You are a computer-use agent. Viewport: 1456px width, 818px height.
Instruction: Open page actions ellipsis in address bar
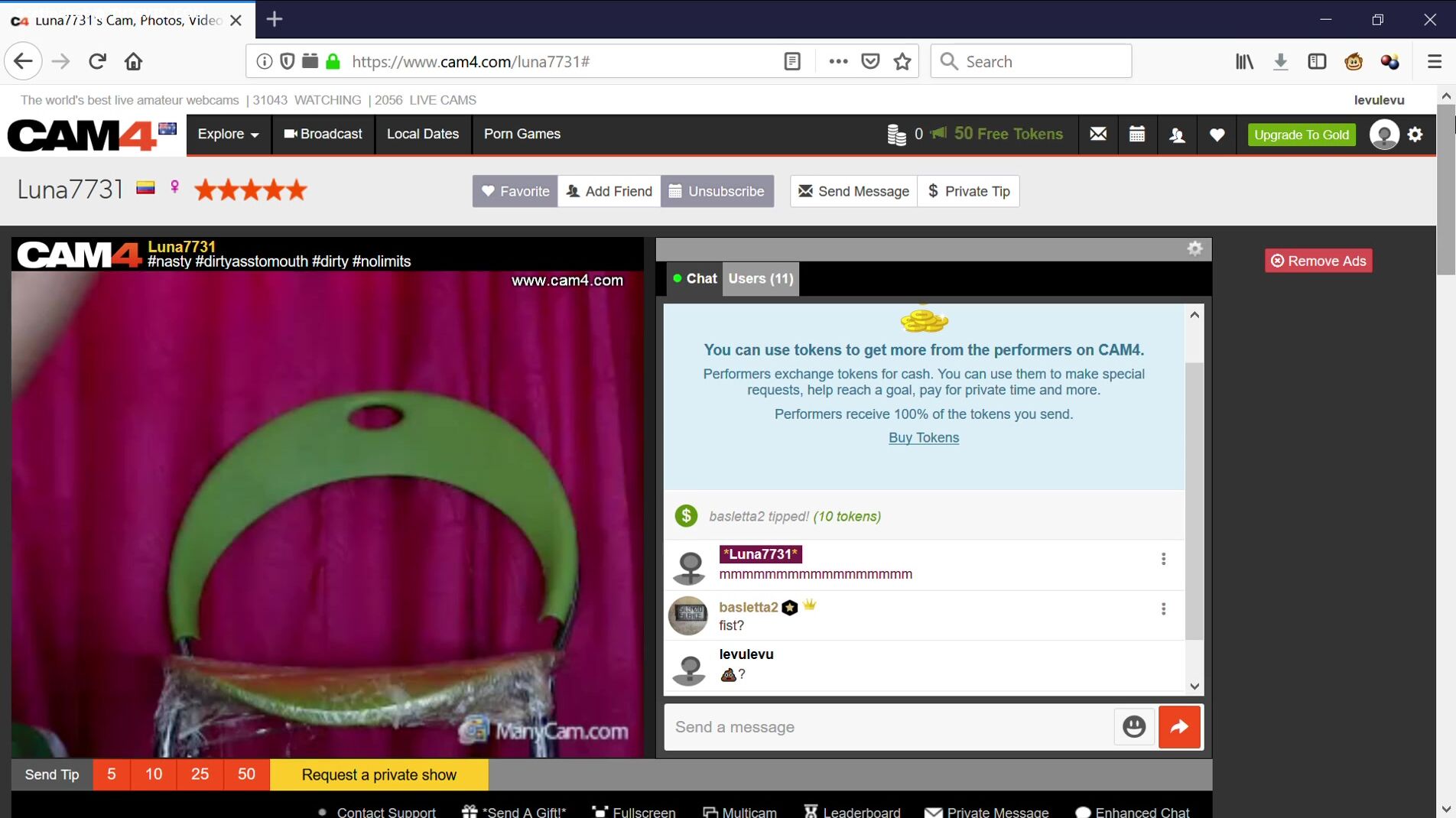(838, 62)
